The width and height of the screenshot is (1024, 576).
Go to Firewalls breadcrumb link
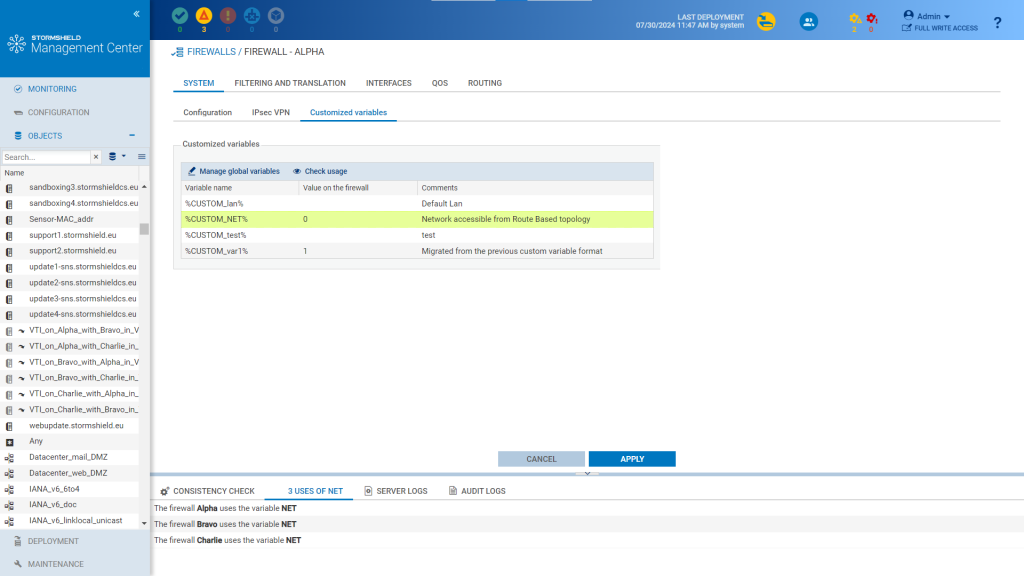click(x=211, y=52)
